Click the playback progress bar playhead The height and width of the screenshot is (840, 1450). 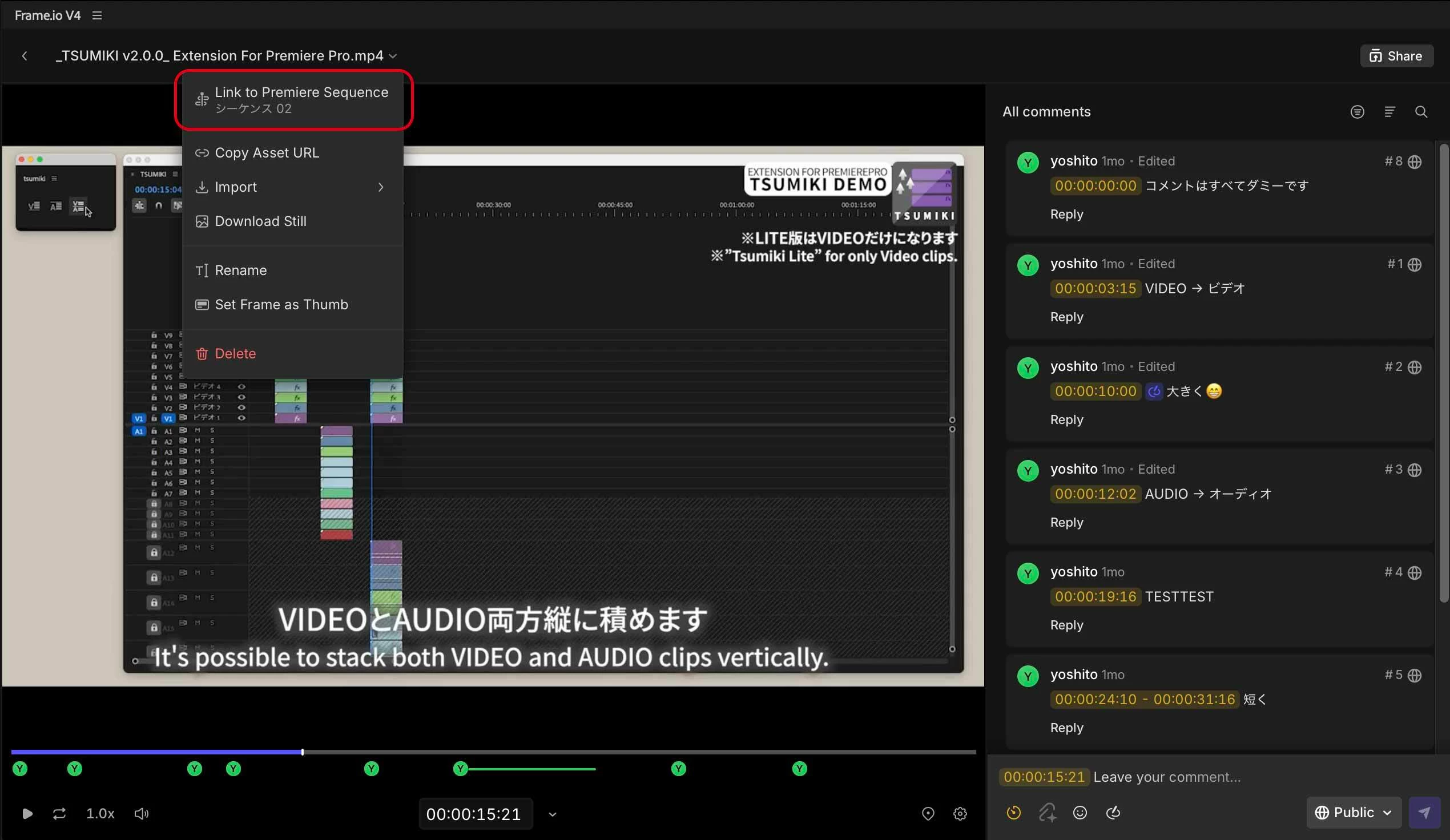point(302,752)
